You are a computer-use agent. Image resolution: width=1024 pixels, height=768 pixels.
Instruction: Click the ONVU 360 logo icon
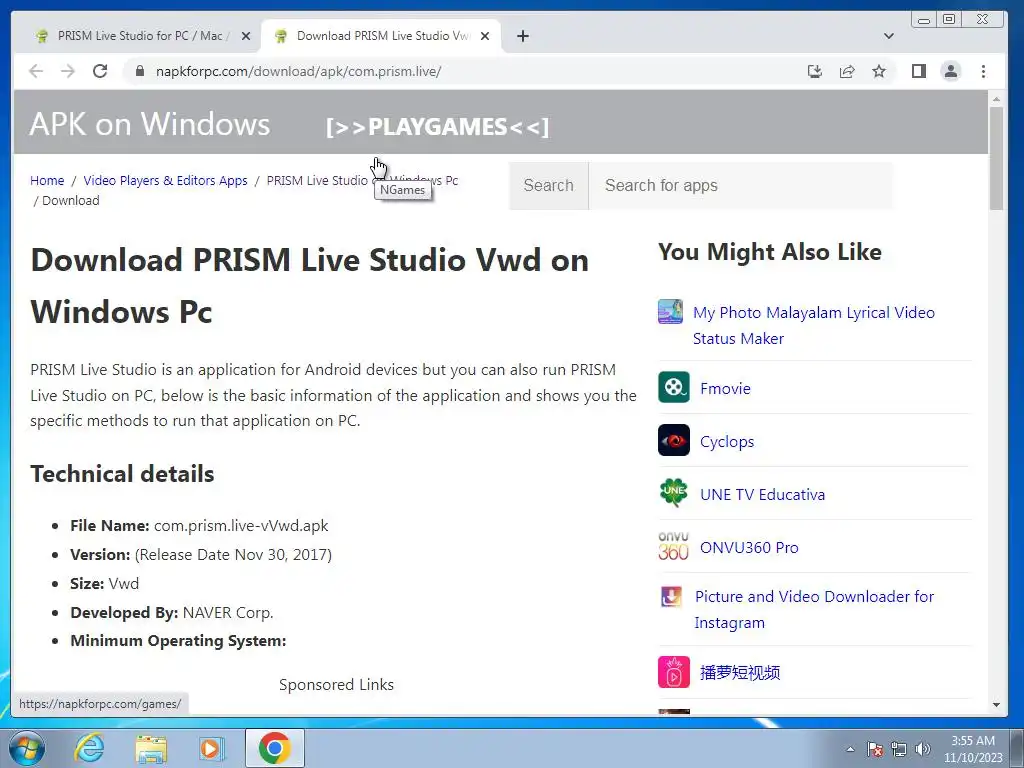click(674, 546)
